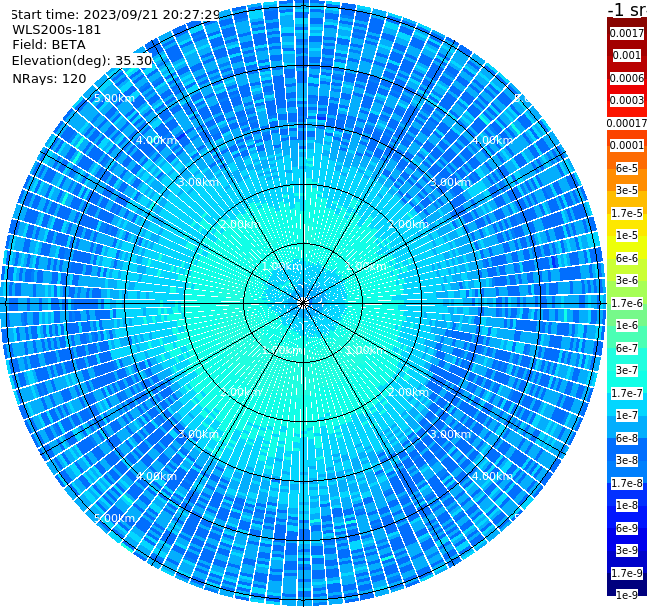Select the 0.00017 colorbar value
647x607 pixels.
[627, 123]
